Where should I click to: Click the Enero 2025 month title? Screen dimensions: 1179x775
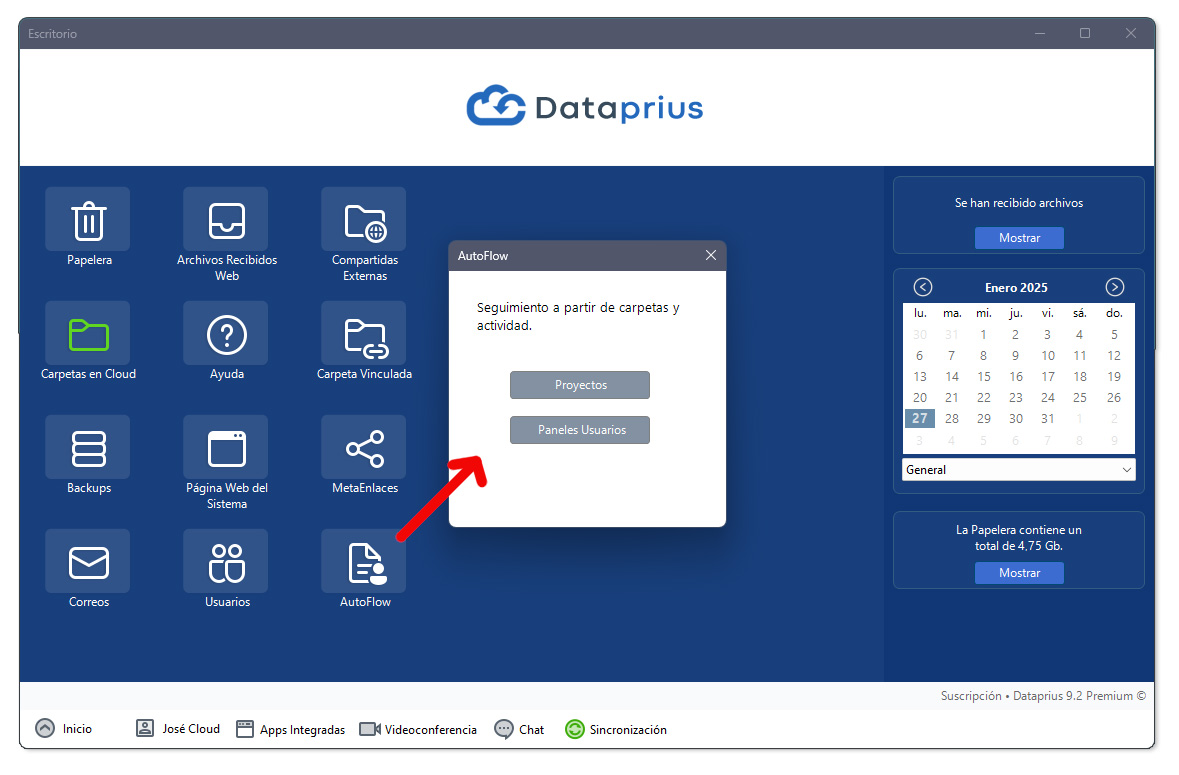[x=1016, y=288]
